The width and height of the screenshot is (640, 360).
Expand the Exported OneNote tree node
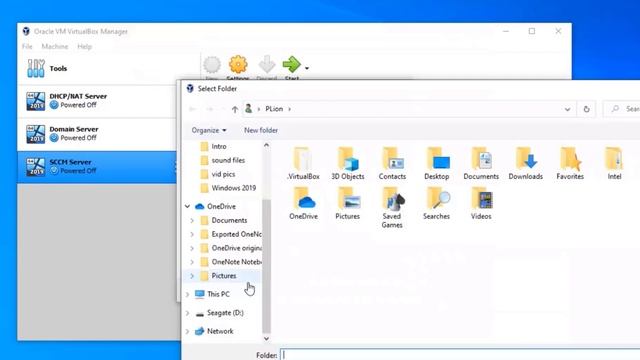[192, 234]
